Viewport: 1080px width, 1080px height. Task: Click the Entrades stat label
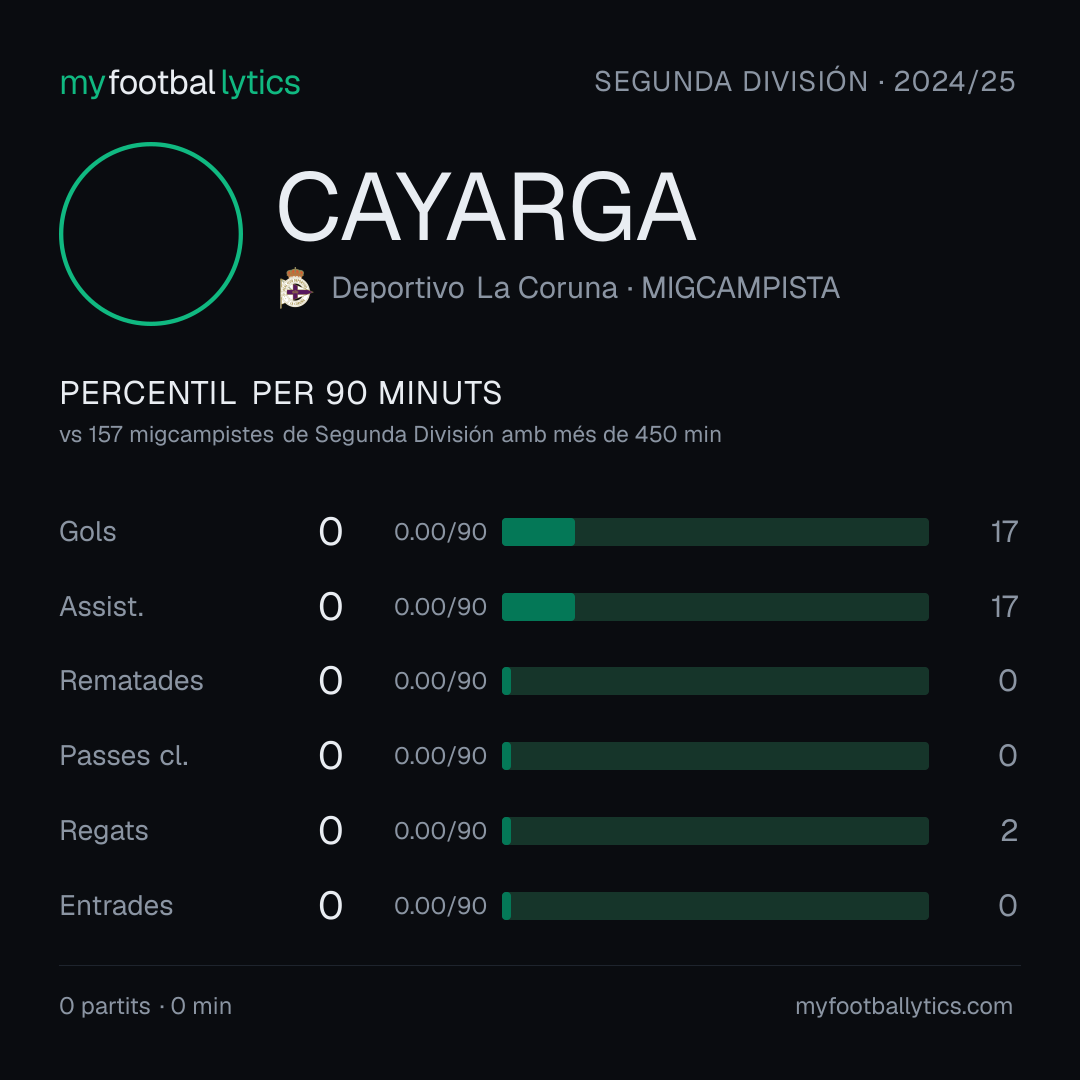[x=116, y=906]
